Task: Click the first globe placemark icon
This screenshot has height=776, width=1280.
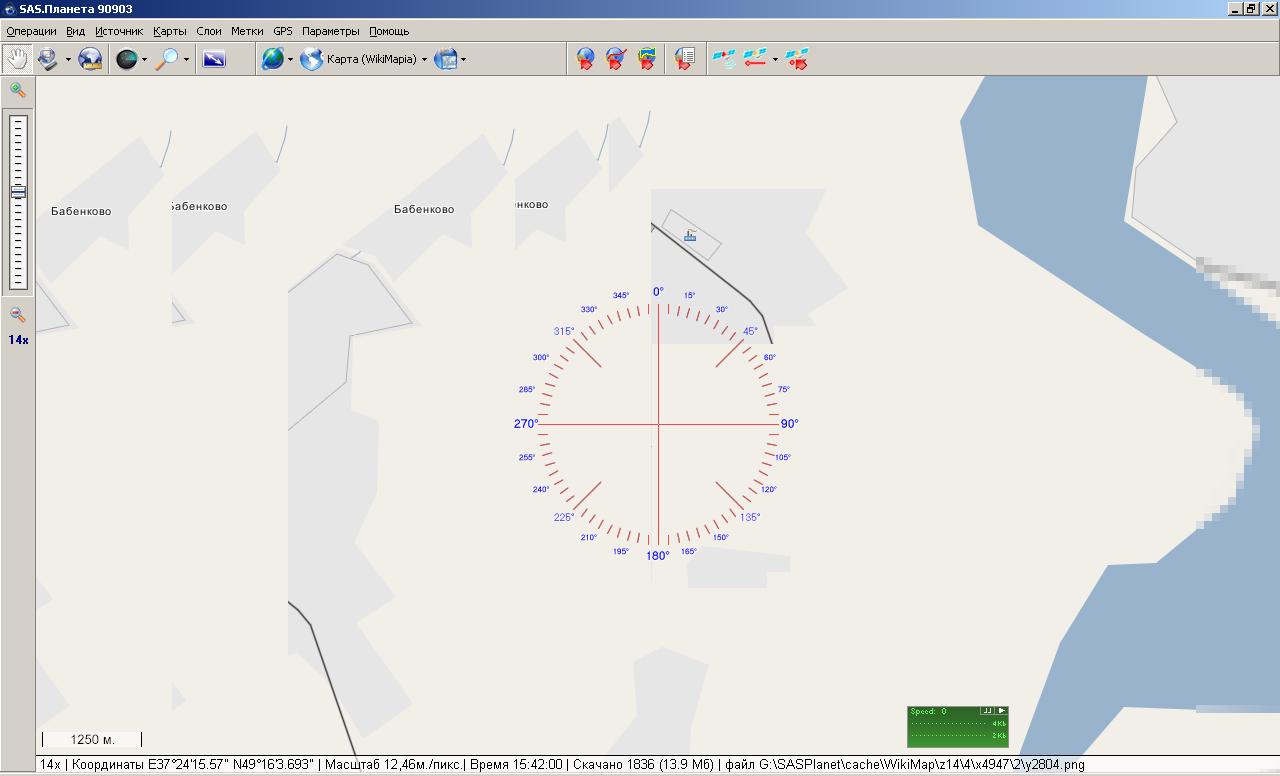Action: point(586,59)
